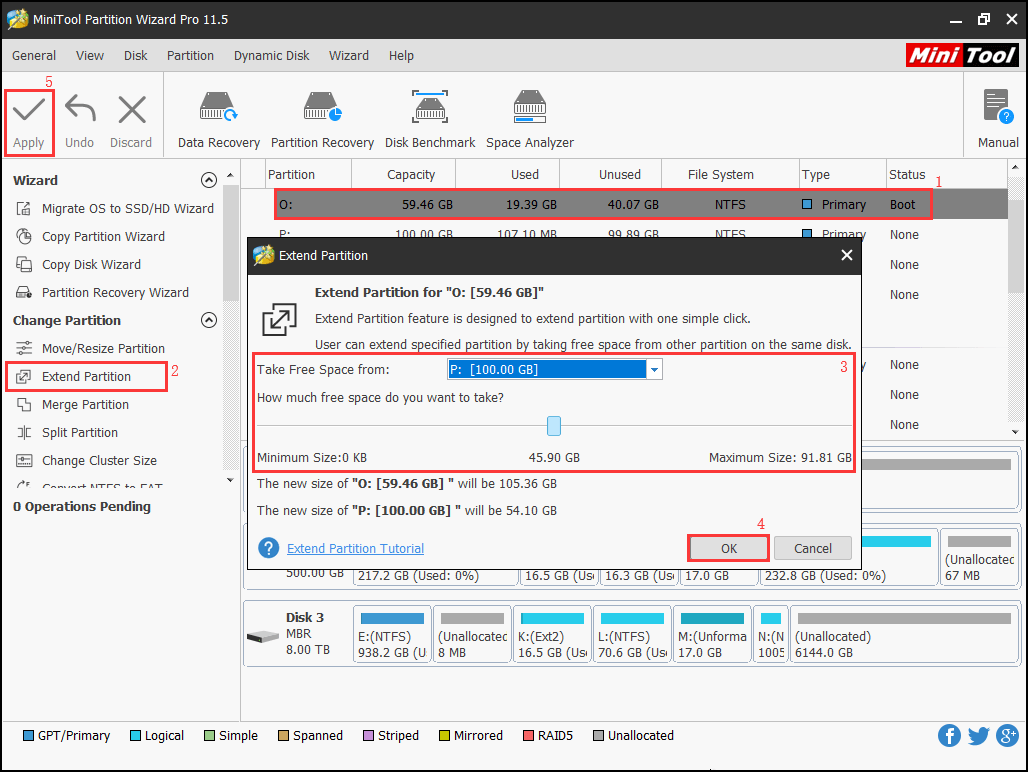
Task: Click Copy Partition Wizard icon
Action: pos(24,237)
